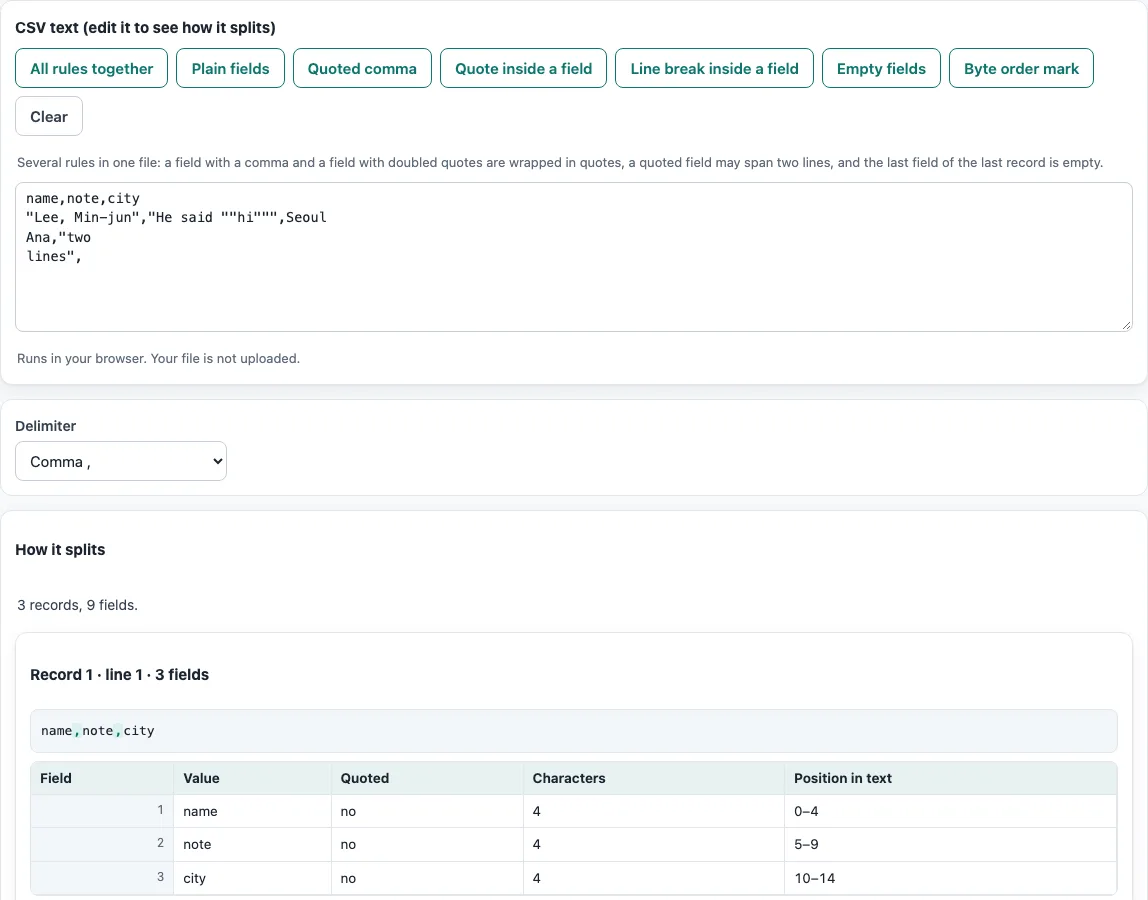Pick the "Byte order mark" example
This screenshot has height=900, width=1148.
pyautogui.click(x=1021, y=68)
